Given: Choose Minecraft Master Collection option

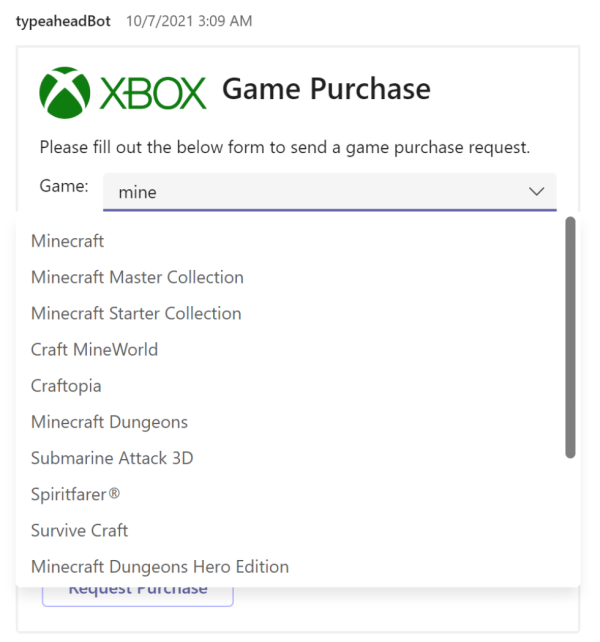Looking at the screenshot, I should [137, 277].
